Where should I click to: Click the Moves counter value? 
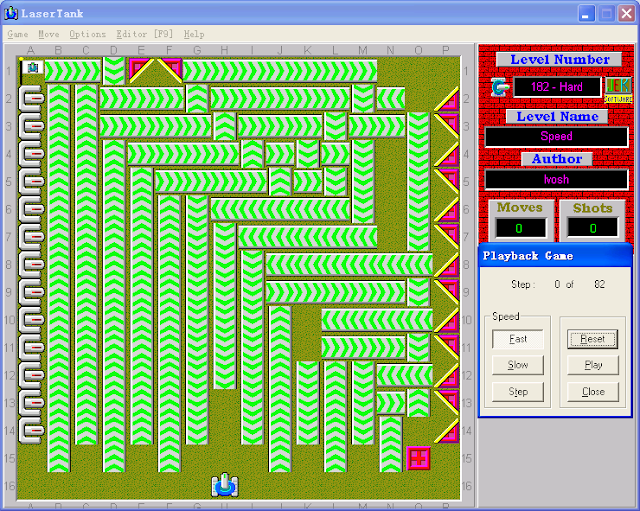(x=520, y=228)
